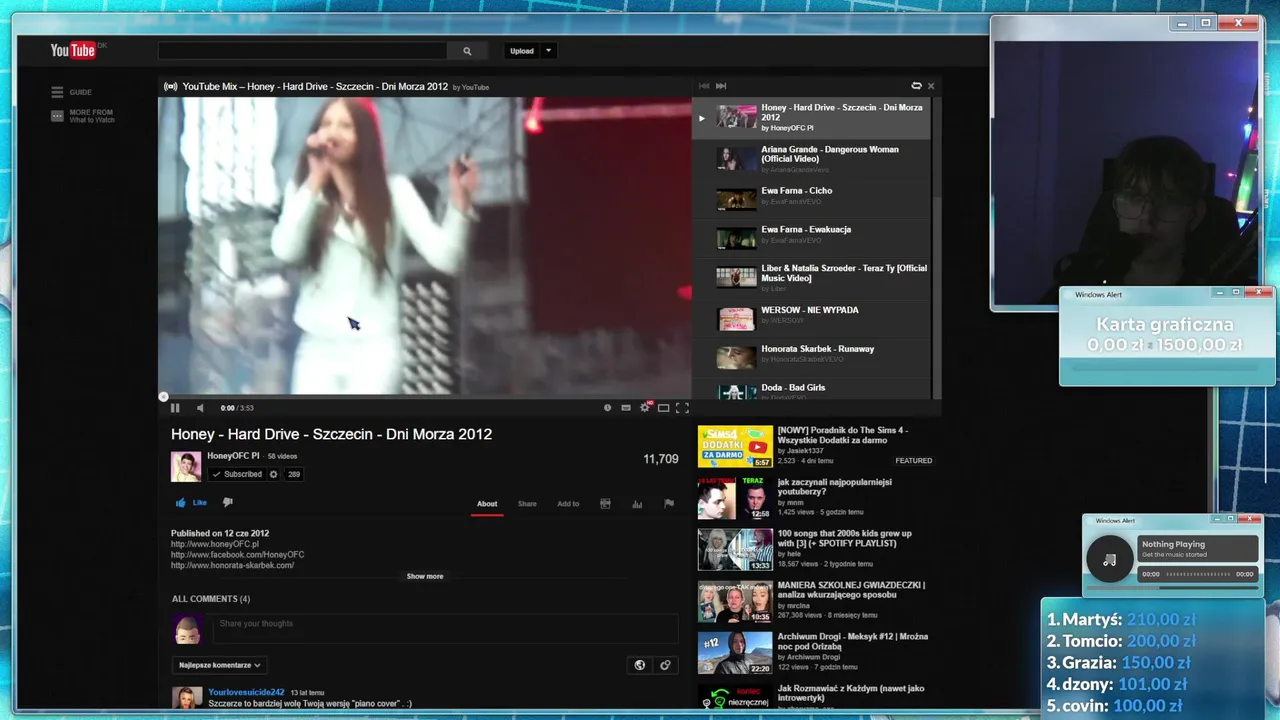Open Sims 4 Dodatki za darmo thumbnail
Image resolution: width=1280 pixels, height=720 pixels.
click(735, 447)
